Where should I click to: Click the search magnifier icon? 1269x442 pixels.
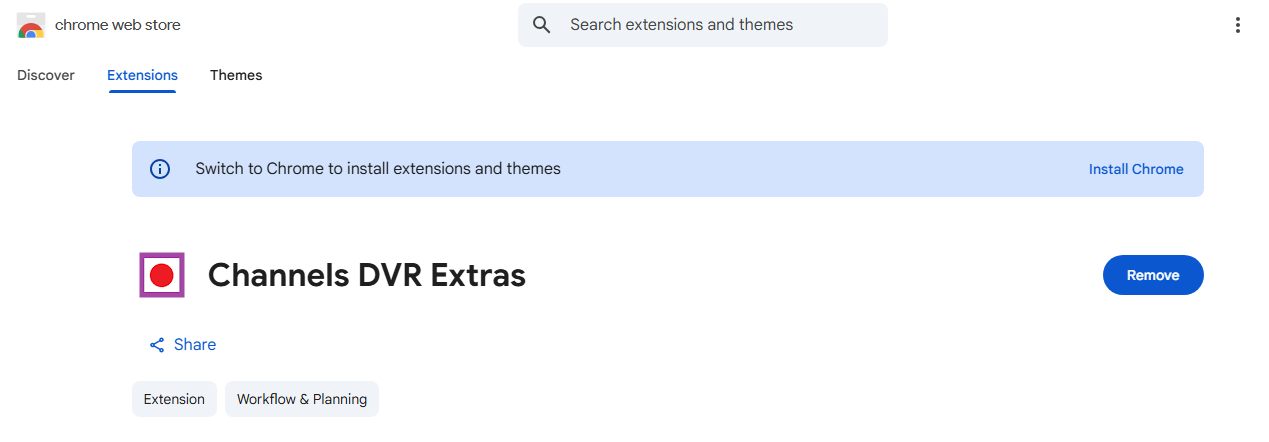tap(542, 25)
